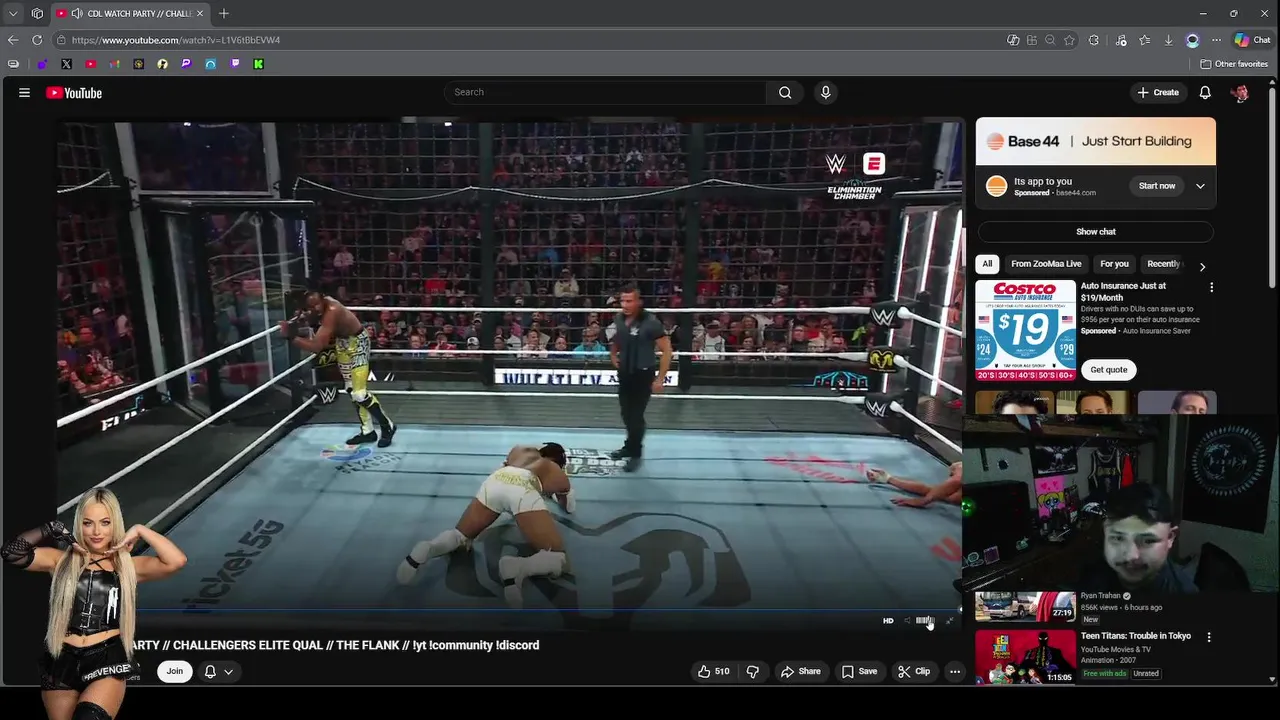Screen dimensions: 1280x720
Task: Open the Teen Titans: Trouble in Tokyo title
Action: (x=1136, y=636)
